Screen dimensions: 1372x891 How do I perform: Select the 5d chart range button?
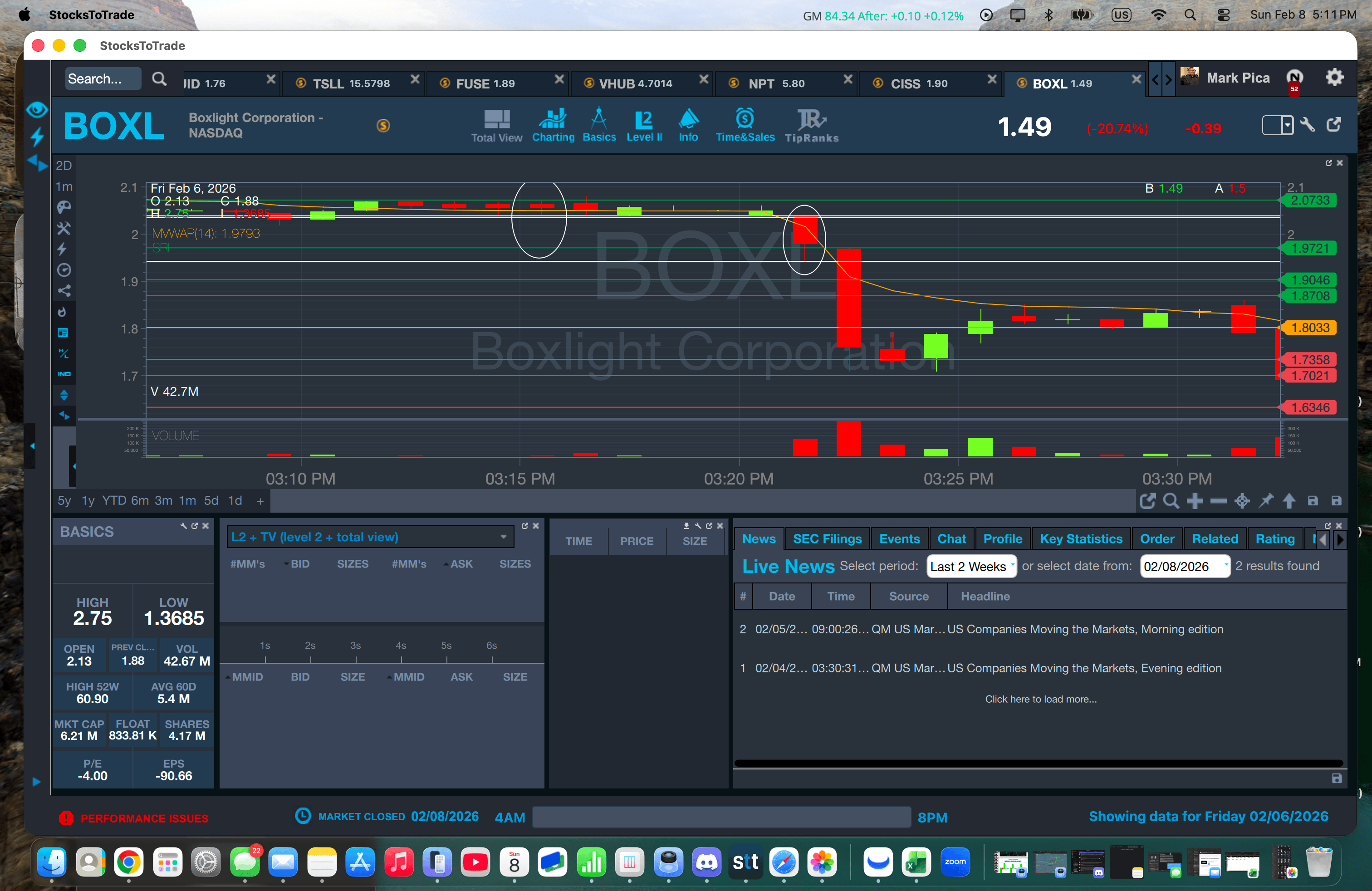[x=211, y=501]
